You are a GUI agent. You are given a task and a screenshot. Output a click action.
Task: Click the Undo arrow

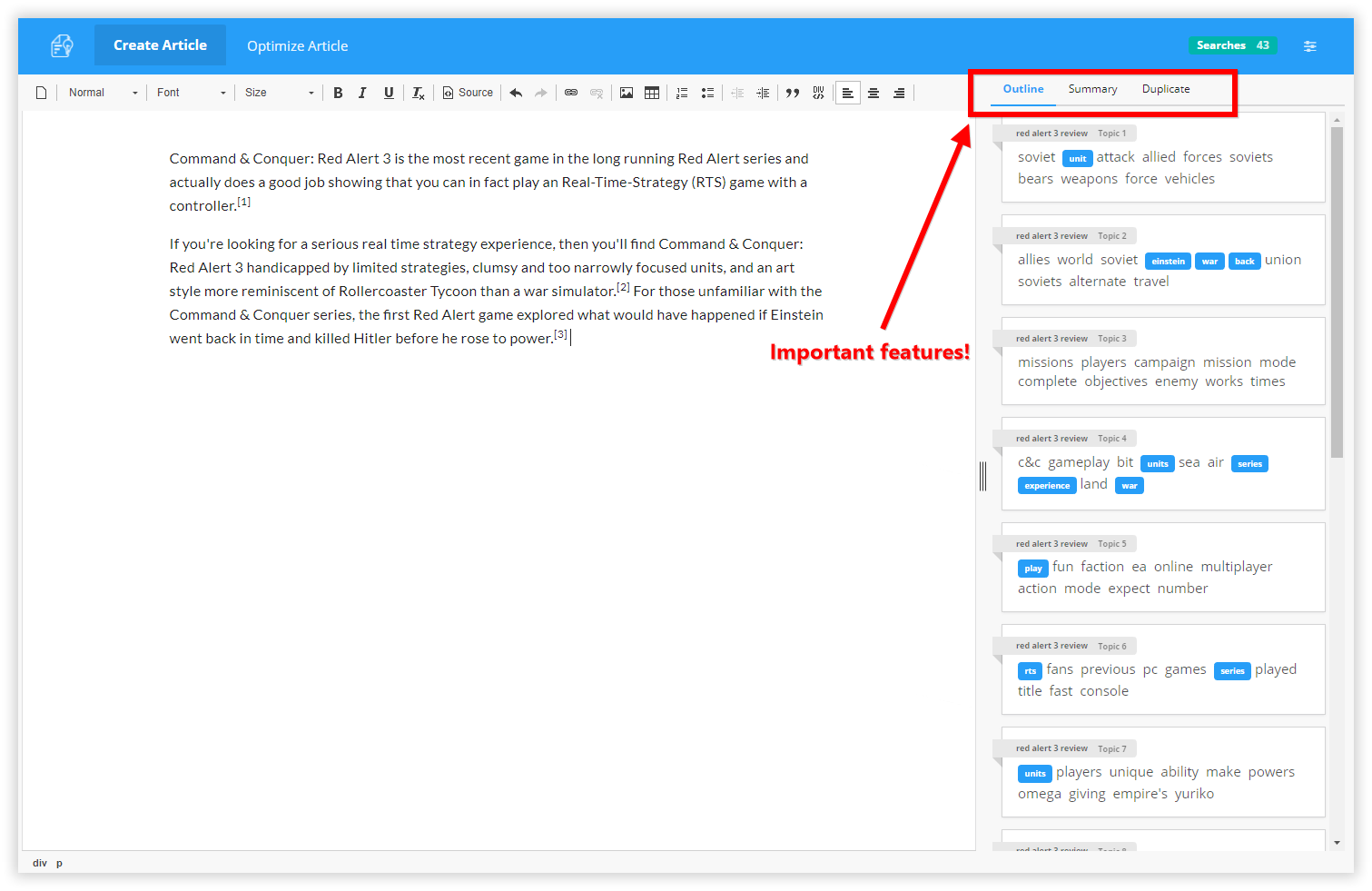[516, 93]
